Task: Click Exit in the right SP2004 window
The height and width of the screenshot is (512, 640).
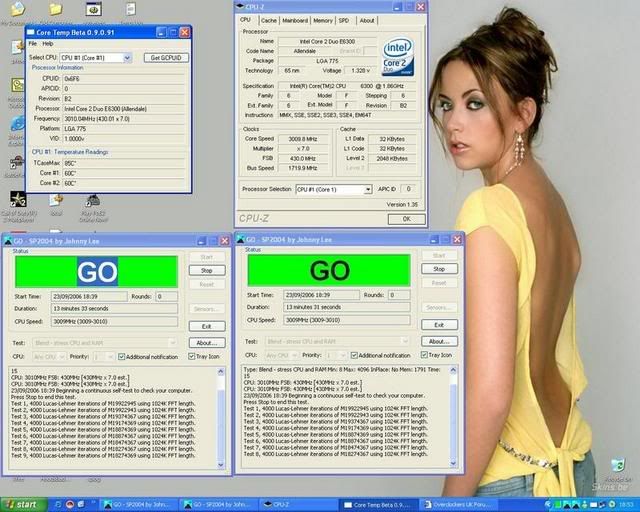Action: click(x=439, y=325)
